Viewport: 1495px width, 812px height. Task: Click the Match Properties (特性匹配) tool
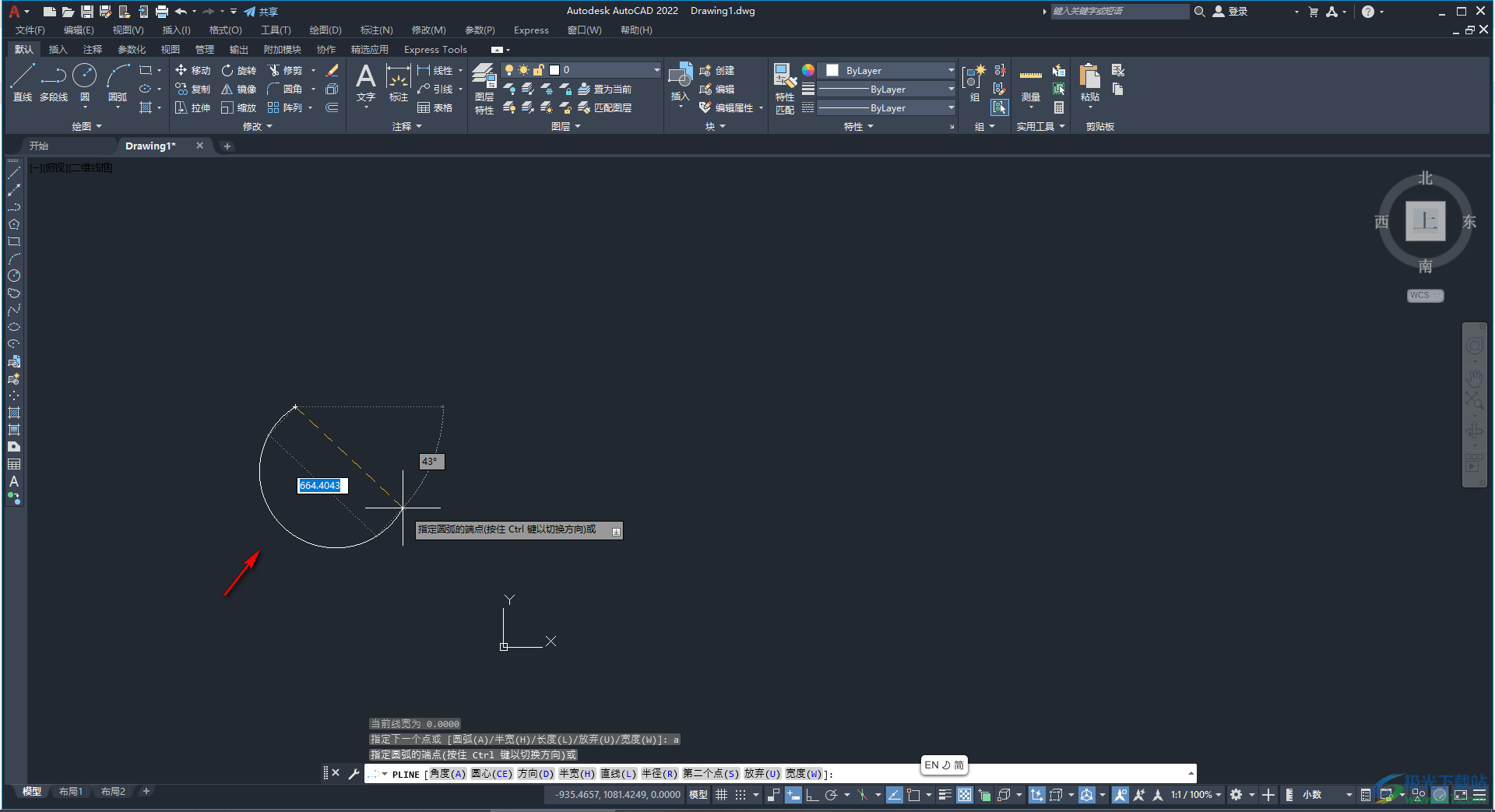[785, 89]
